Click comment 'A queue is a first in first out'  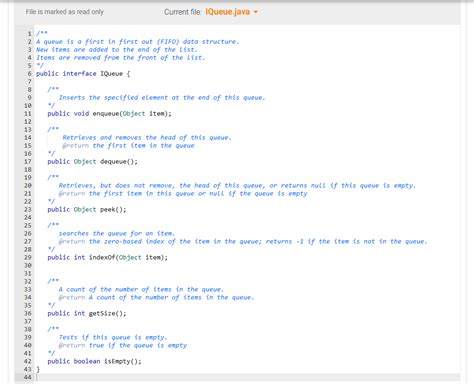(137, 42)
